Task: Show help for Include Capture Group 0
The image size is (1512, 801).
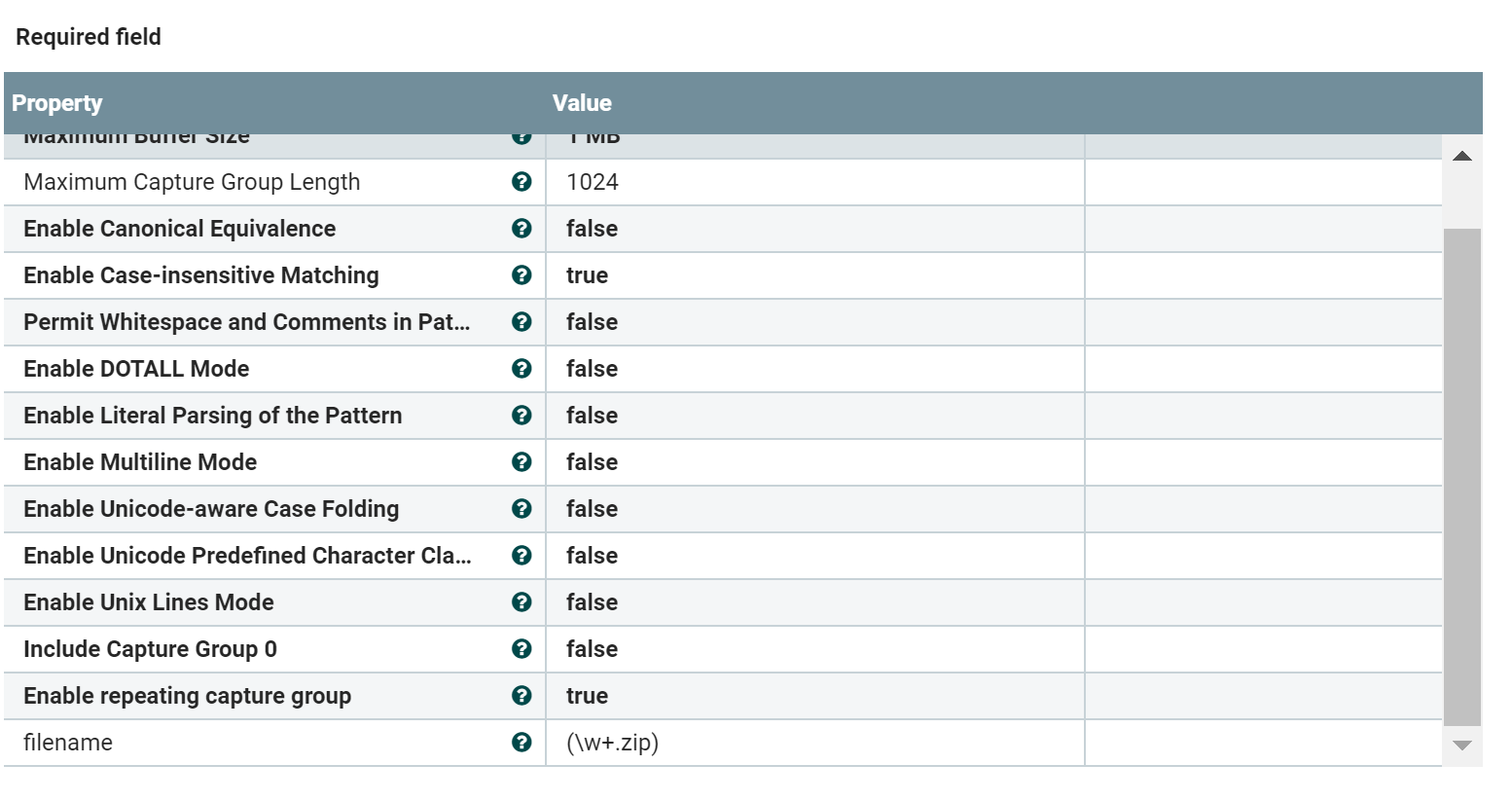Action: [522, 649]
